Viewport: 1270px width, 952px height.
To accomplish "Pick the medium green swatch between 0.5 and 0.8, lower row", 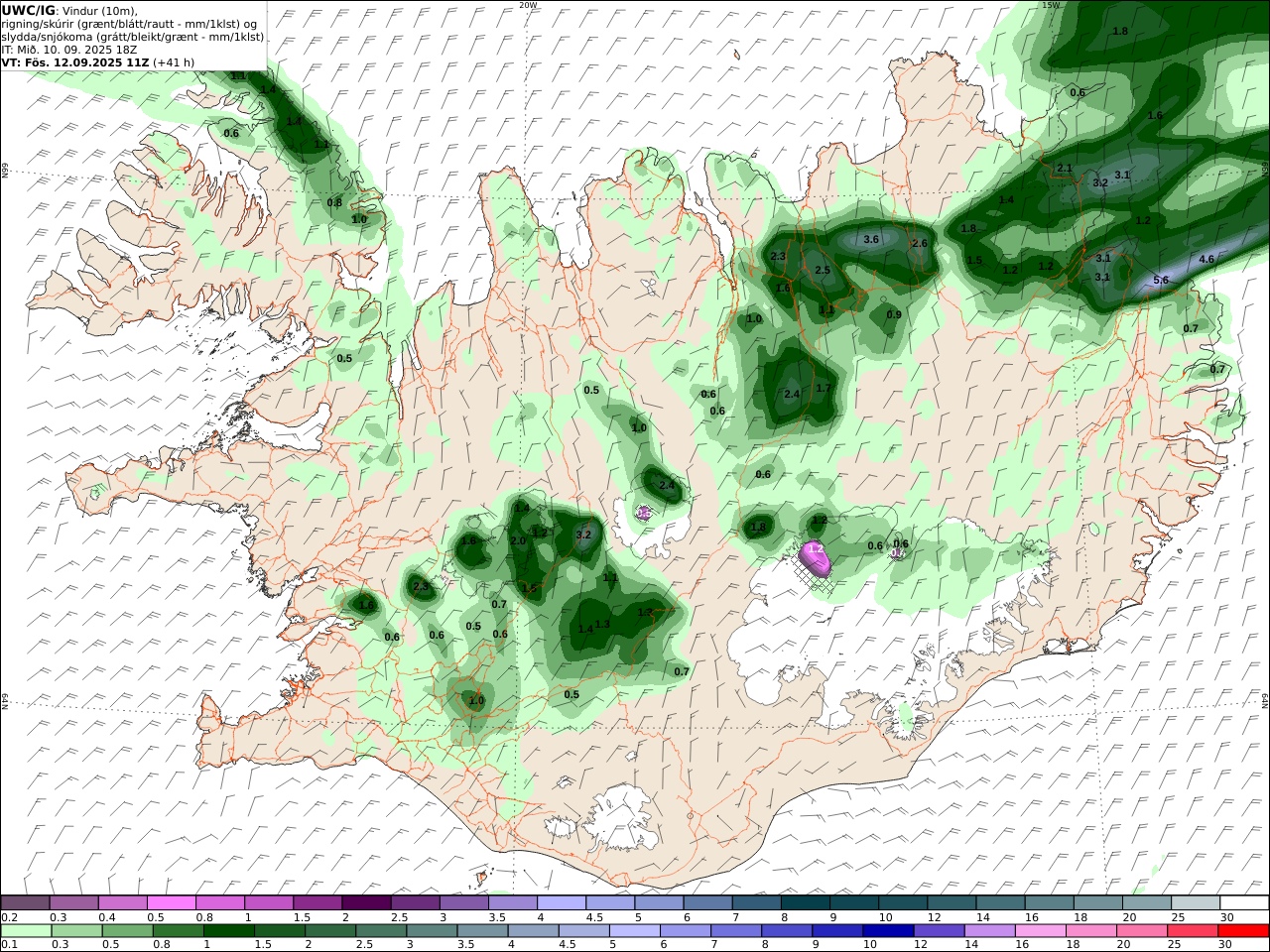I will (x=127, y=931).
